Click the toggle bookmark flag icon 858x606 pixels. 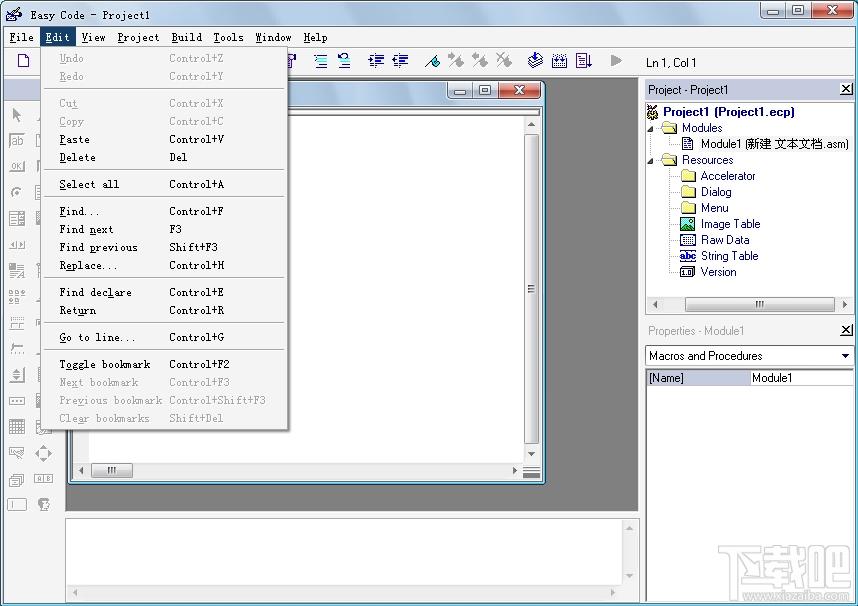(x=432, y=61)
